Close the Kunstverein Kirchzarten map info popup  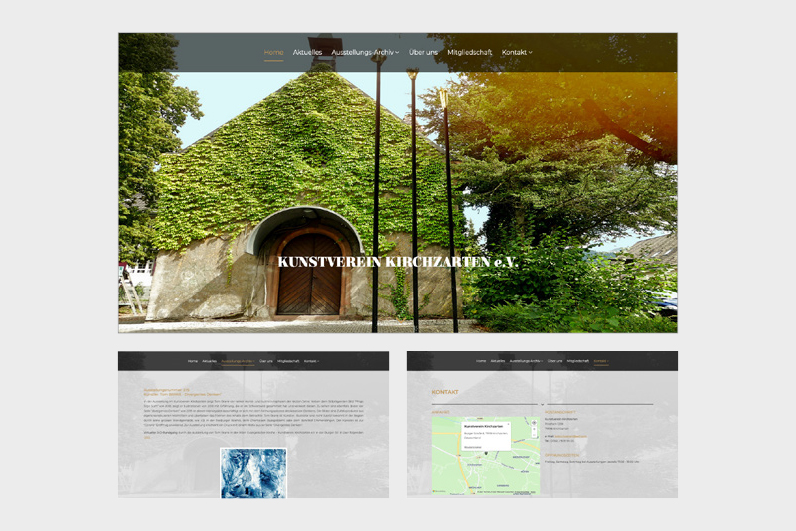tap(508, 424)
